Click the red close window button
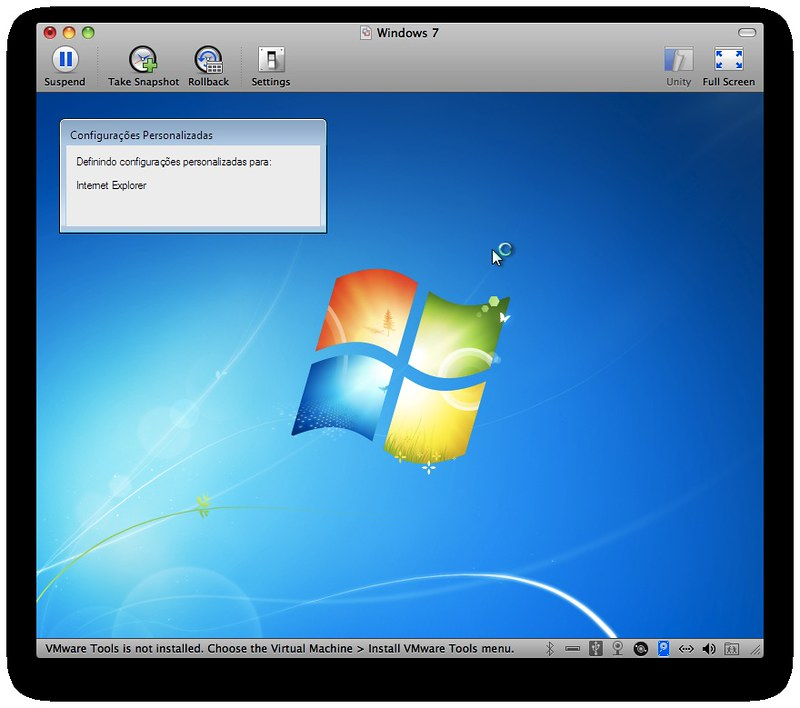The width and height of the screenshot is (800, 708). [50, 33]
